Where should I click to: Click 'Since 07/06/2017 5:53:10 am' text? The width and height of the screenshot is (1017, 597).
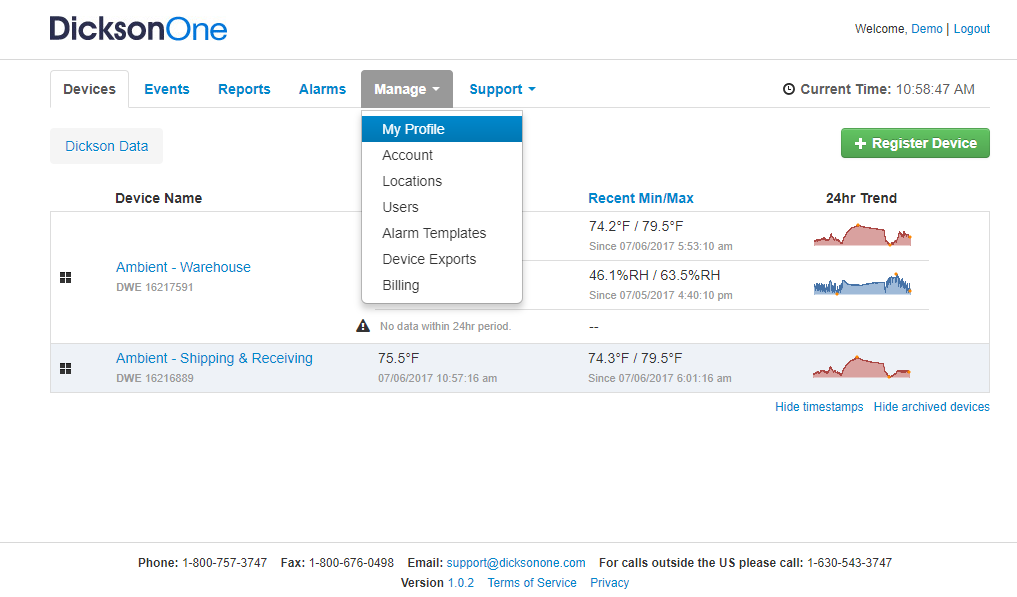pos(660,246)
